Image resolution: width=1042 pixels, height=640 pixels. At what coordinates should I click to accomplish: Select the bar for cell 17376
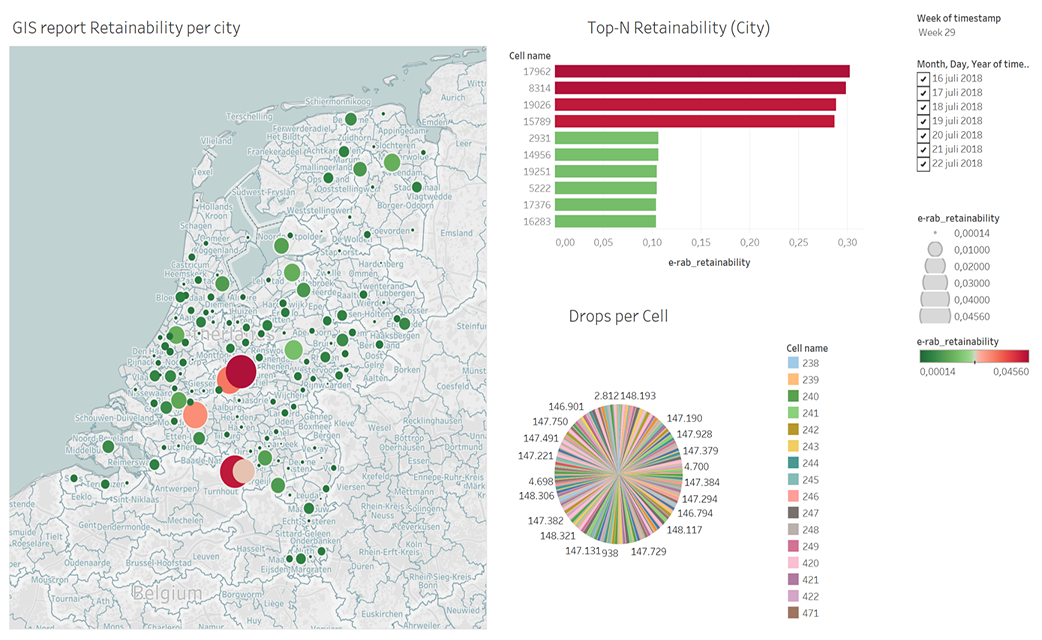(x=606, y=205)
